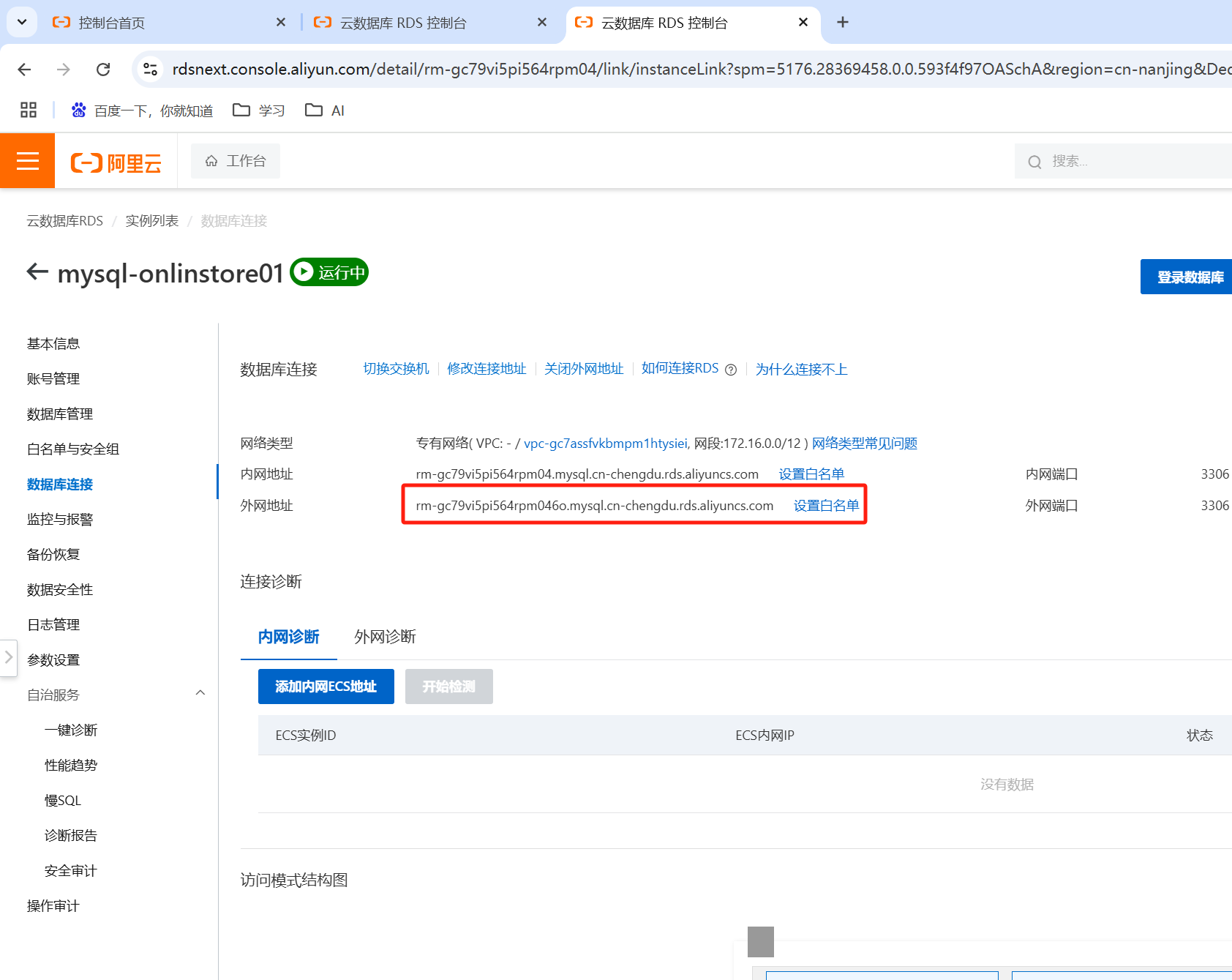Open the browser apps grid icon
Image resolution: width=1232 pixels, height=980 pixels.
29,111
